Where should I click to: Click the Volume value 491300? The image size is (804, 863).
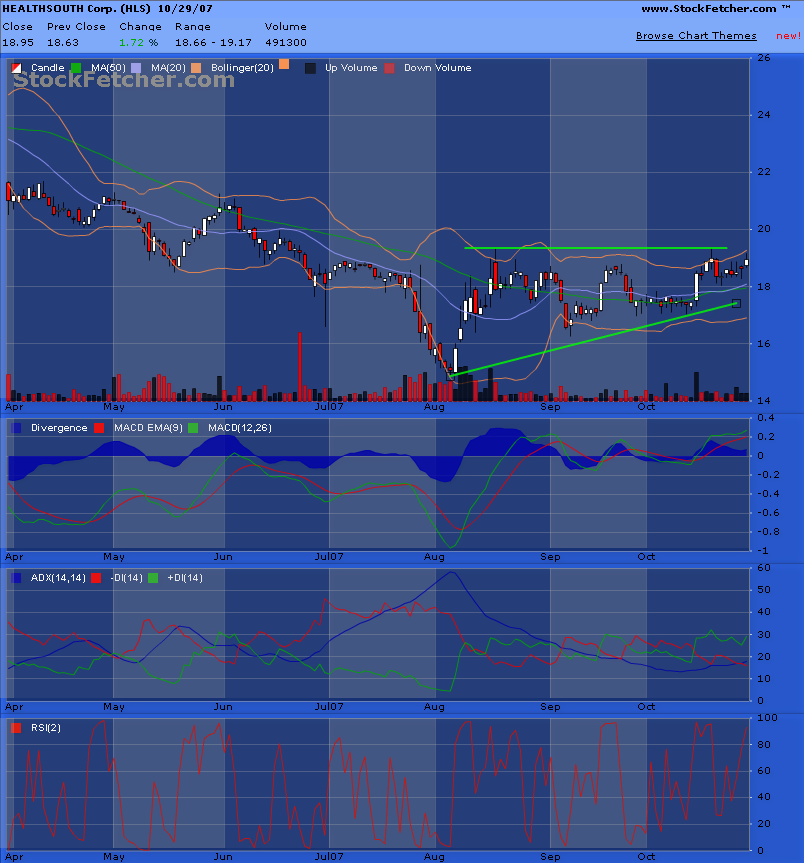tap(286, 42)
